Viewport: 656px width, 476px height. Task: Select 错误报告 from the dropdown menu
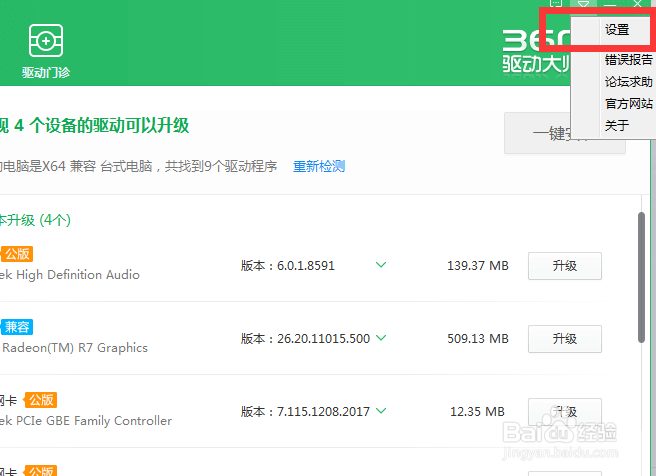click(628, 59)
